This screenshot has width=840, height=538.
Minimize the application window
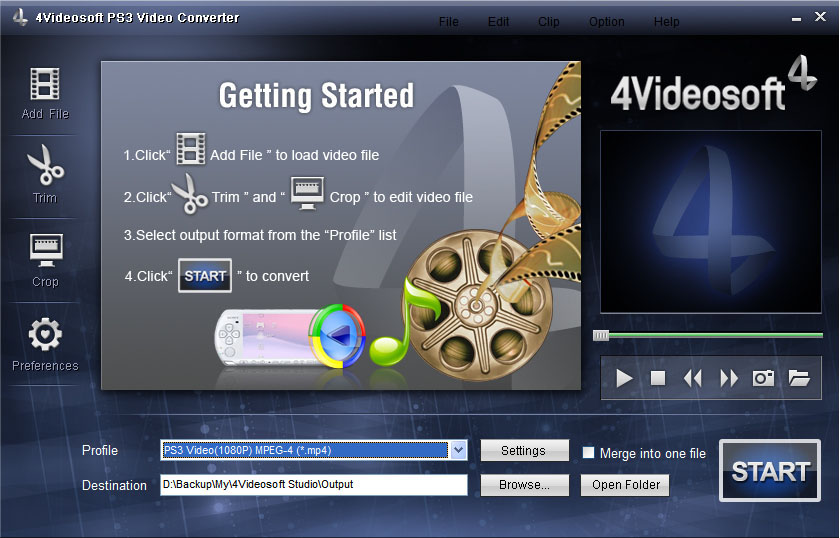(x=797, y=19)
